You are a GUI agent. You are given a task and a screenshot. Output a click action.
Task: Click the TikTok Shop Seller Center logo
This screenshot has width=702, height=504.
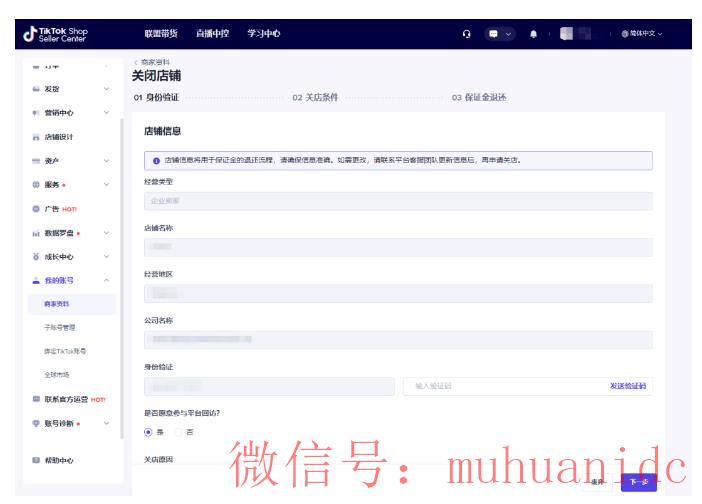coord(57,34)
